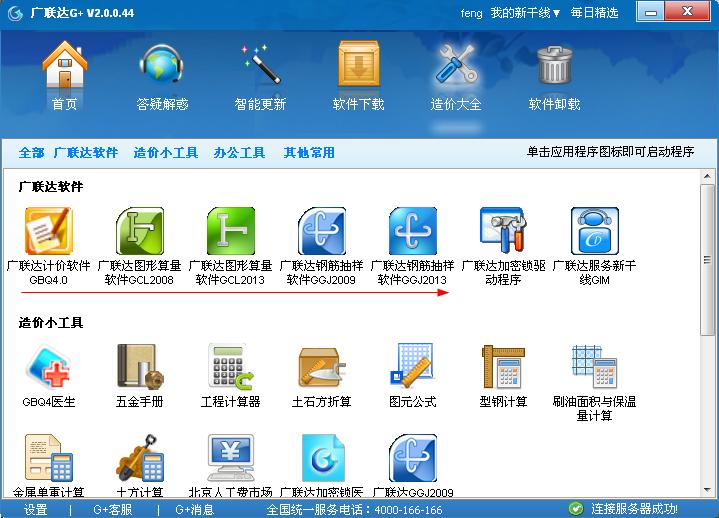Screen dimensions: 719x518
Task: Launch 智能更新 magic wand icon
Action: (260, 65)
